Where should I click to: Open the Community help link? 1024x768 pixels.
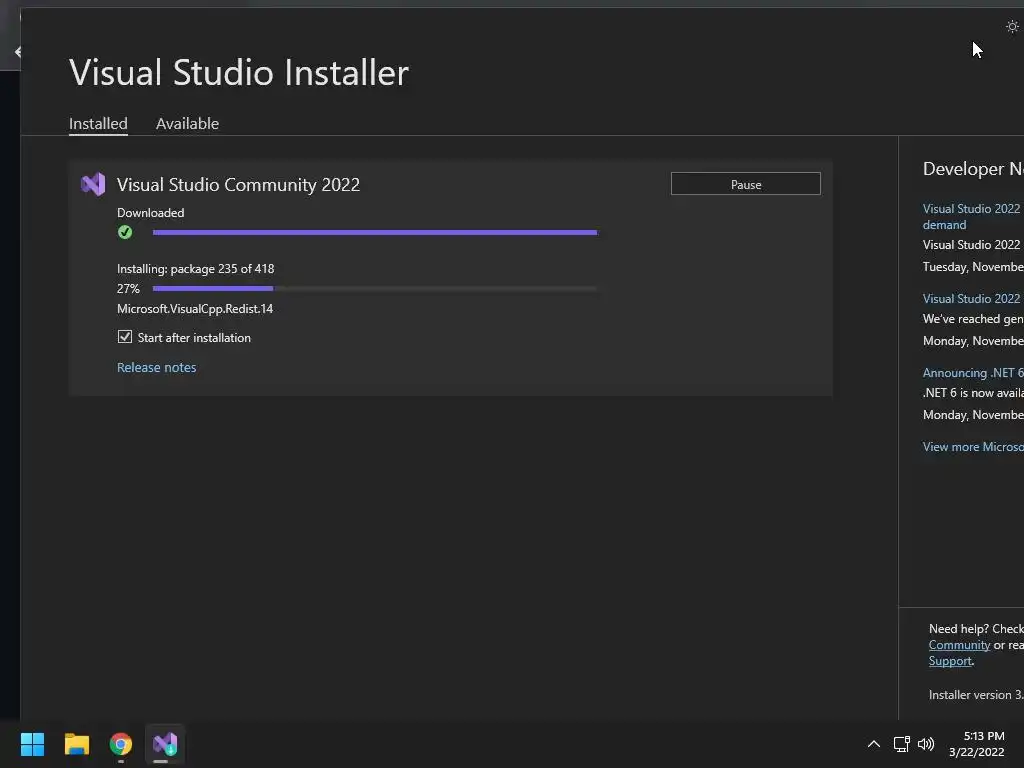pyautogui.click(x=959, y=645)
